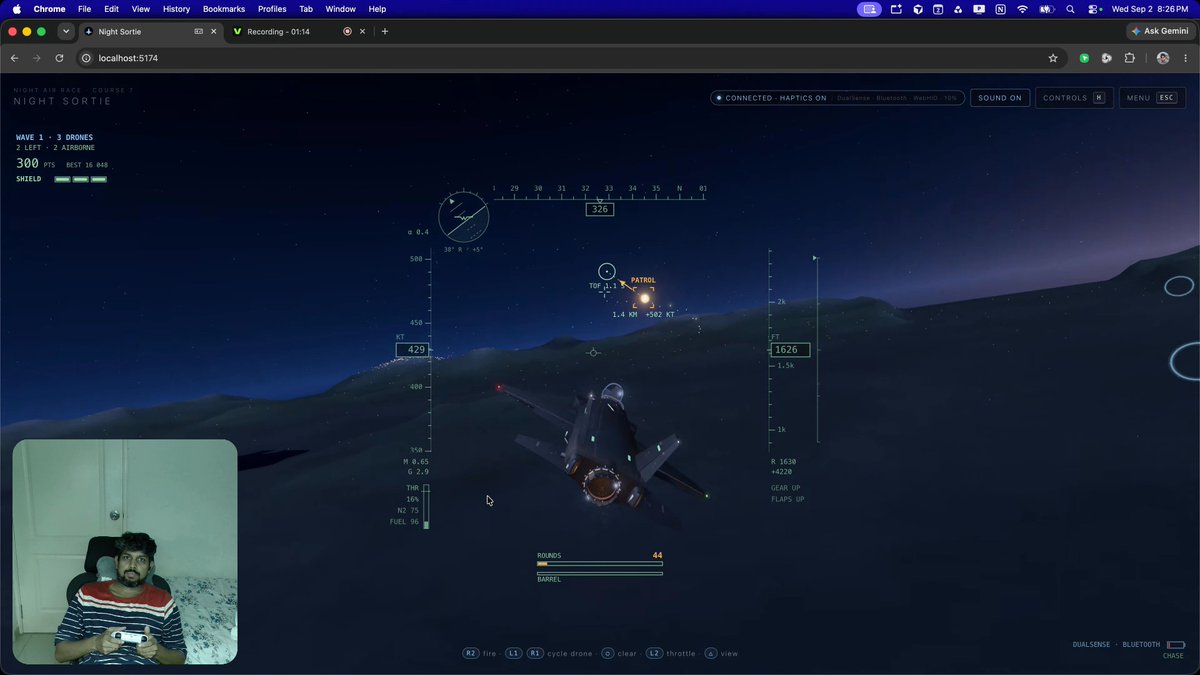Click the gray swirl extension icon
The image size is (1200, 675).
click(1107, 58)
